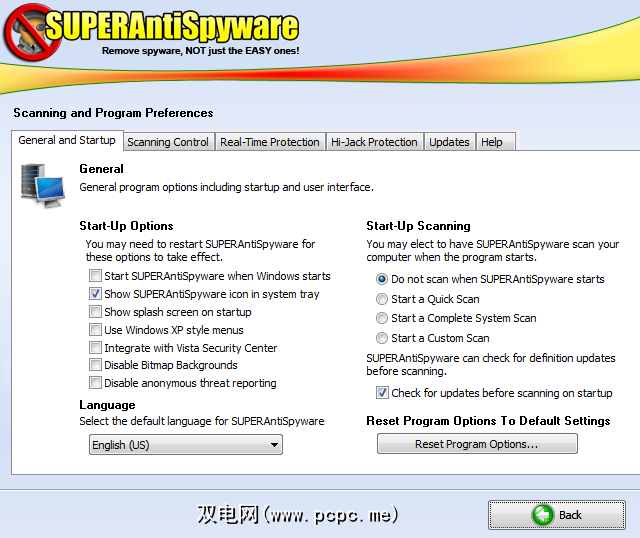This screenshot has height=538, width=640.
Task: Click 'You may elect to have SUPERAntiSpyware scan' text
Action: pyautogui.click(x=493, y=250)
